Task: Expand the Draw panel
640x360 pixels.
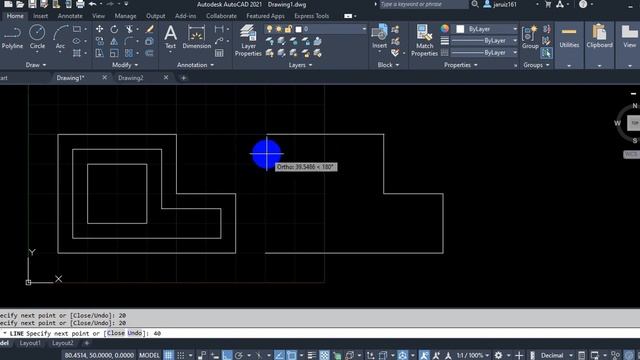Action: pos(36,65)
